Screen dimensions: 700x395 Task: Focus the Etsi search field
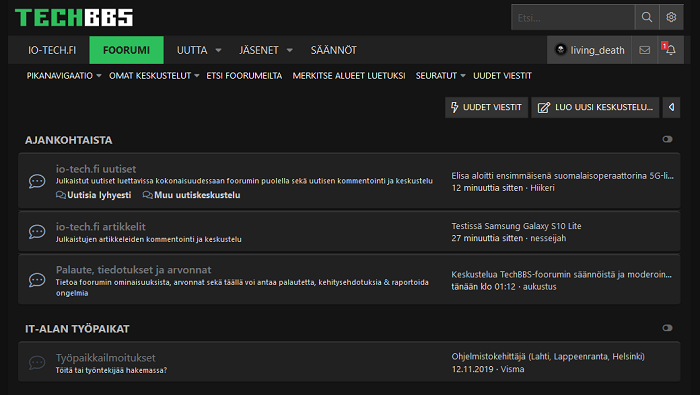point(573,17)
